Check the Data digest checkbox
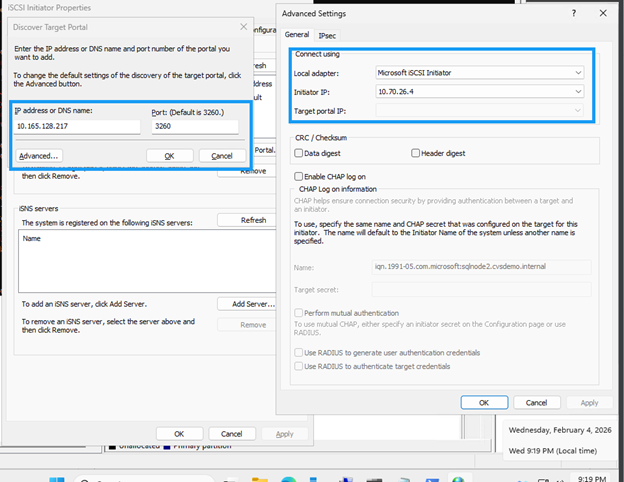Viewport: 624px width, 482px height. tap(299, 153)
